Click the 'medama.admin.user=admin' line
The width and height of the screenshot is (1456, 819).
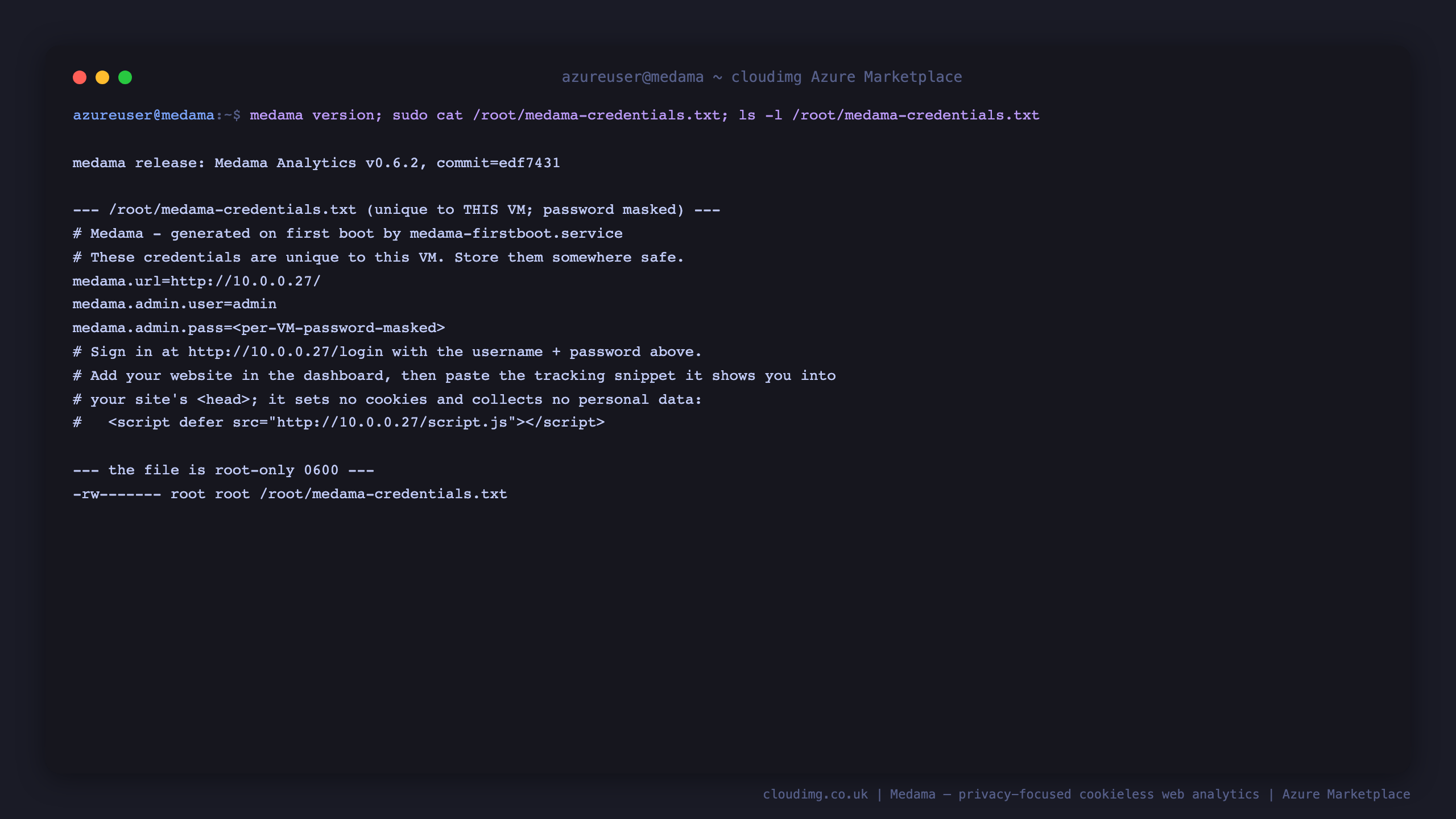coord(175,304)
